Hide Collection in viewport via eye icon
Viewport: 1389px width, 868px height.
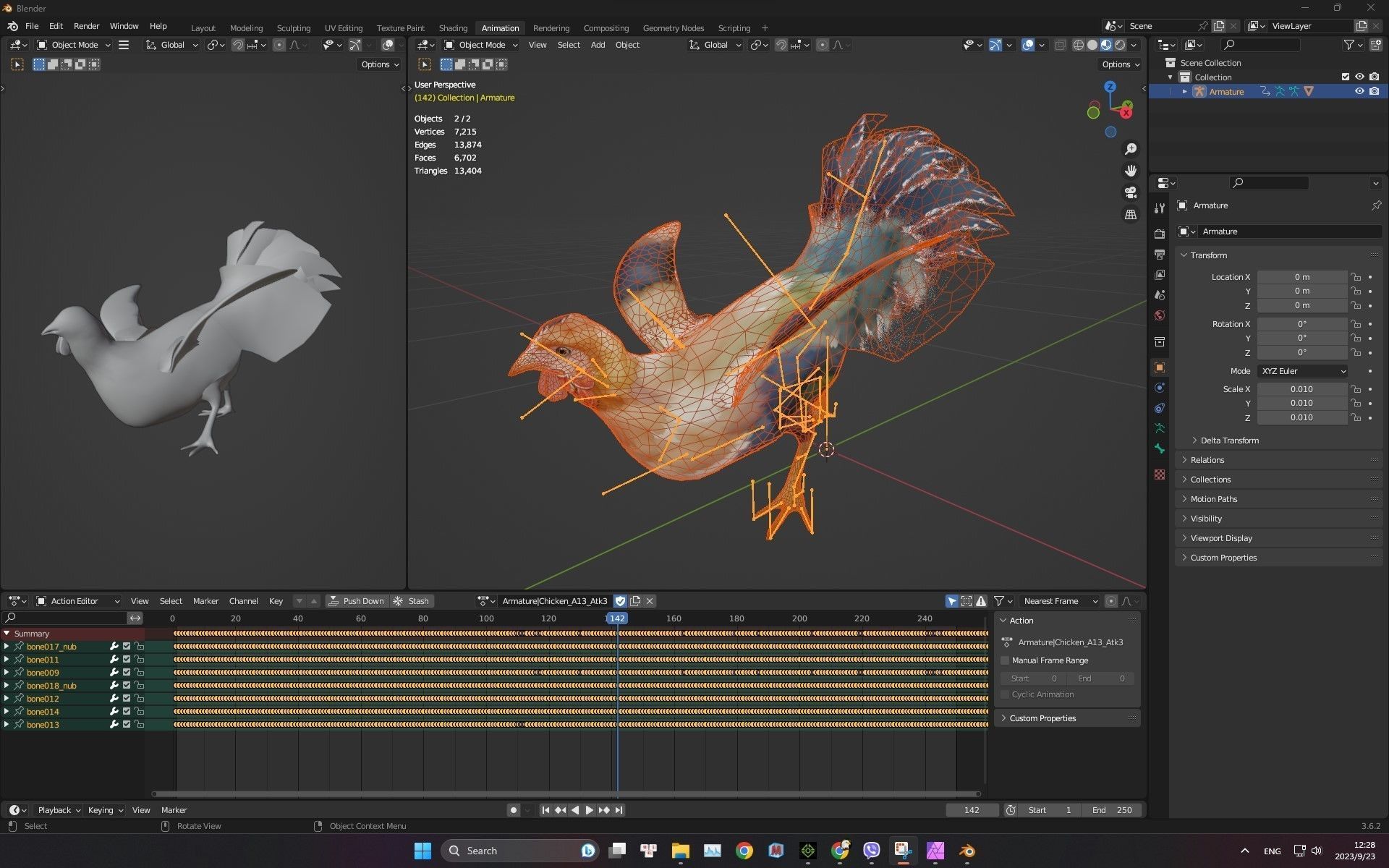1359,77
